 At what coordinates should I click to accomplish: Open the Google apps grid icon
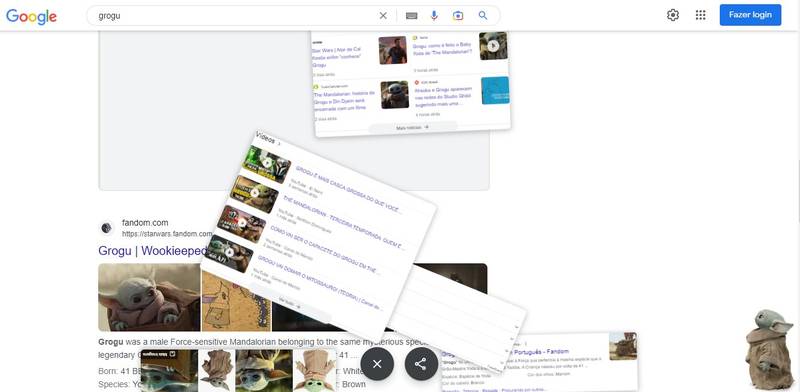coord(701,15)
